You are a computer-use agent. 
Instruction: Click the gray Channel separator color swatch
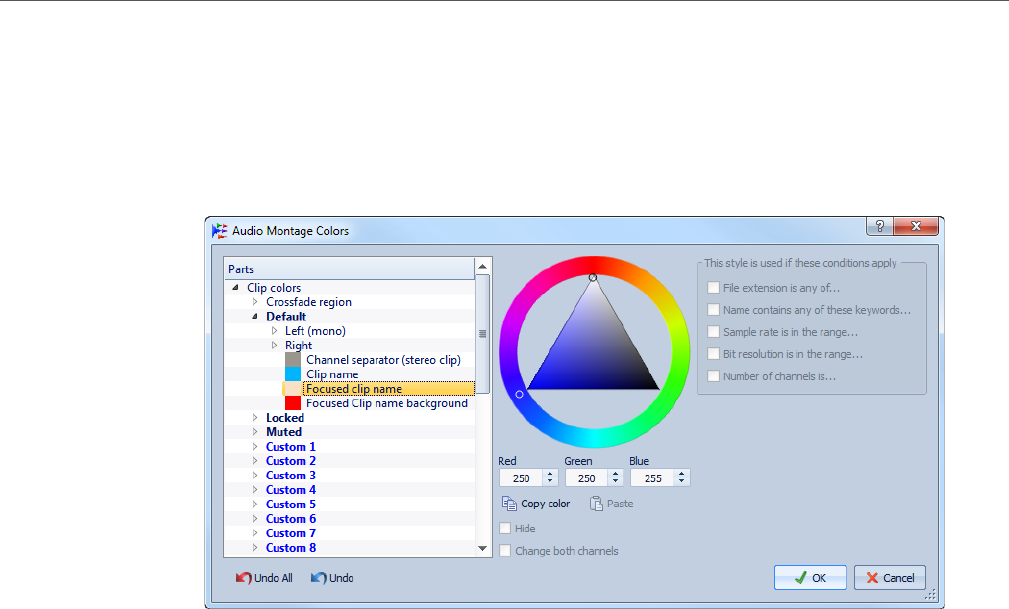[293, 360]
